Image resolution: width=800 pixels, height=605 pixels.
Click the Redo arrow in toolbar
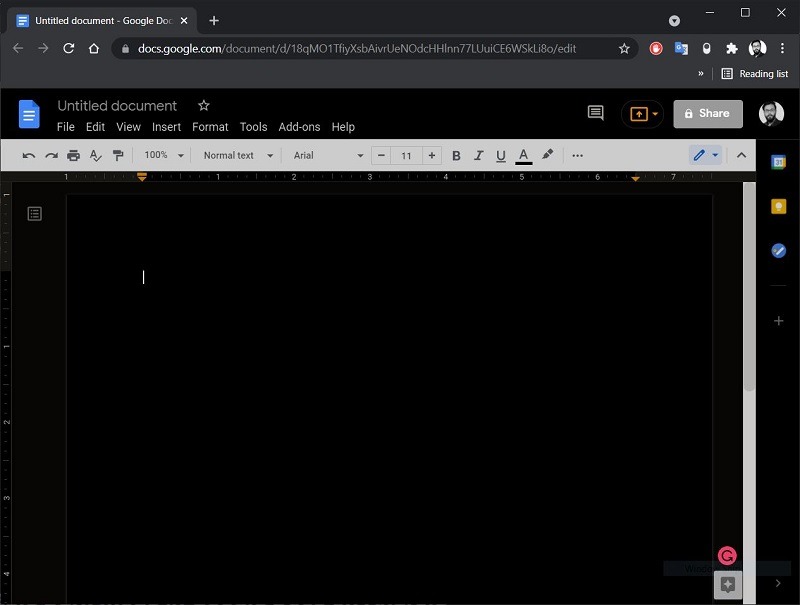[x=51, y=156]
